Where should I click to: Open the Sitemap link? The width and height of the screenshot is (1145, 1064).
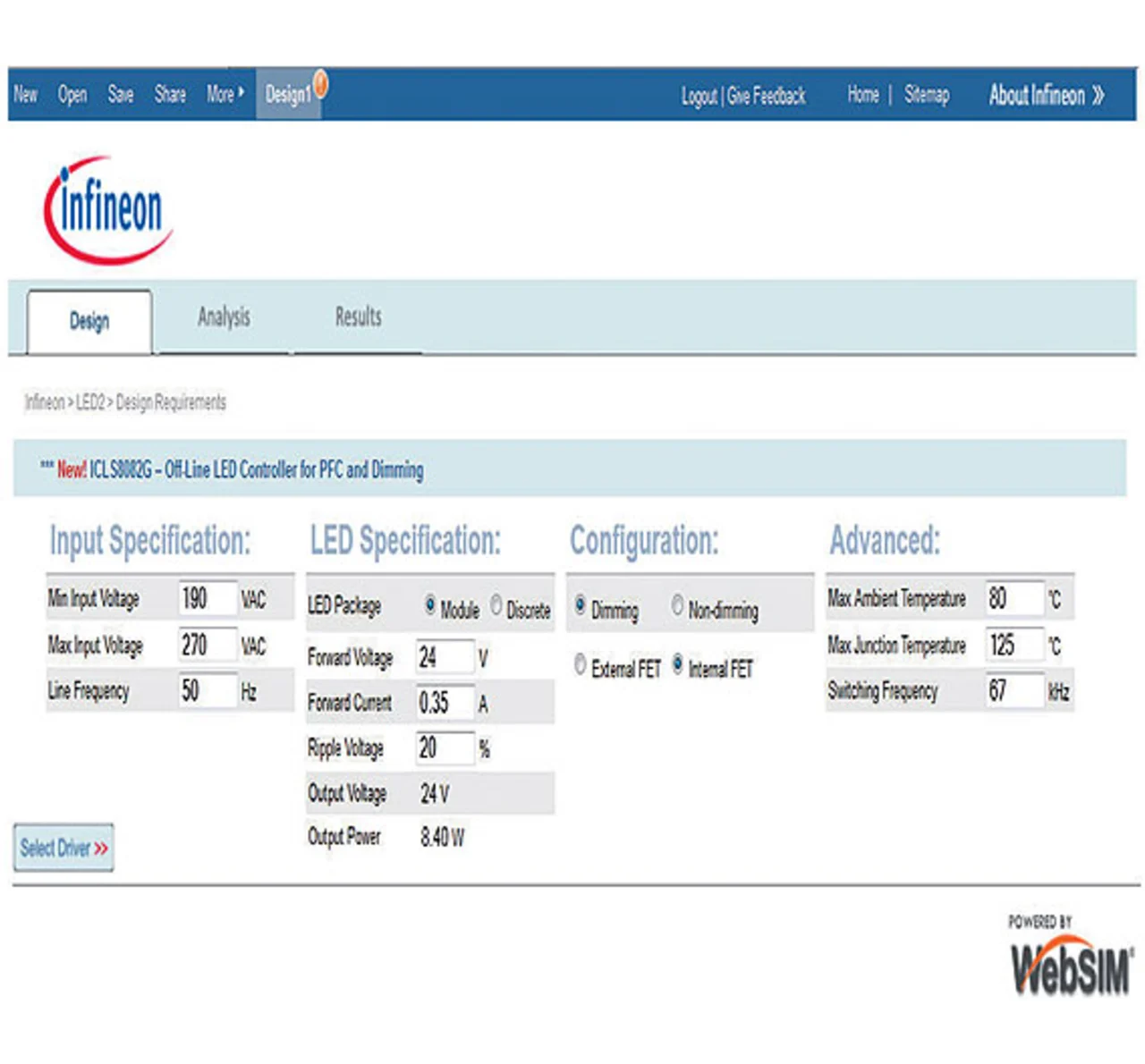926,95
